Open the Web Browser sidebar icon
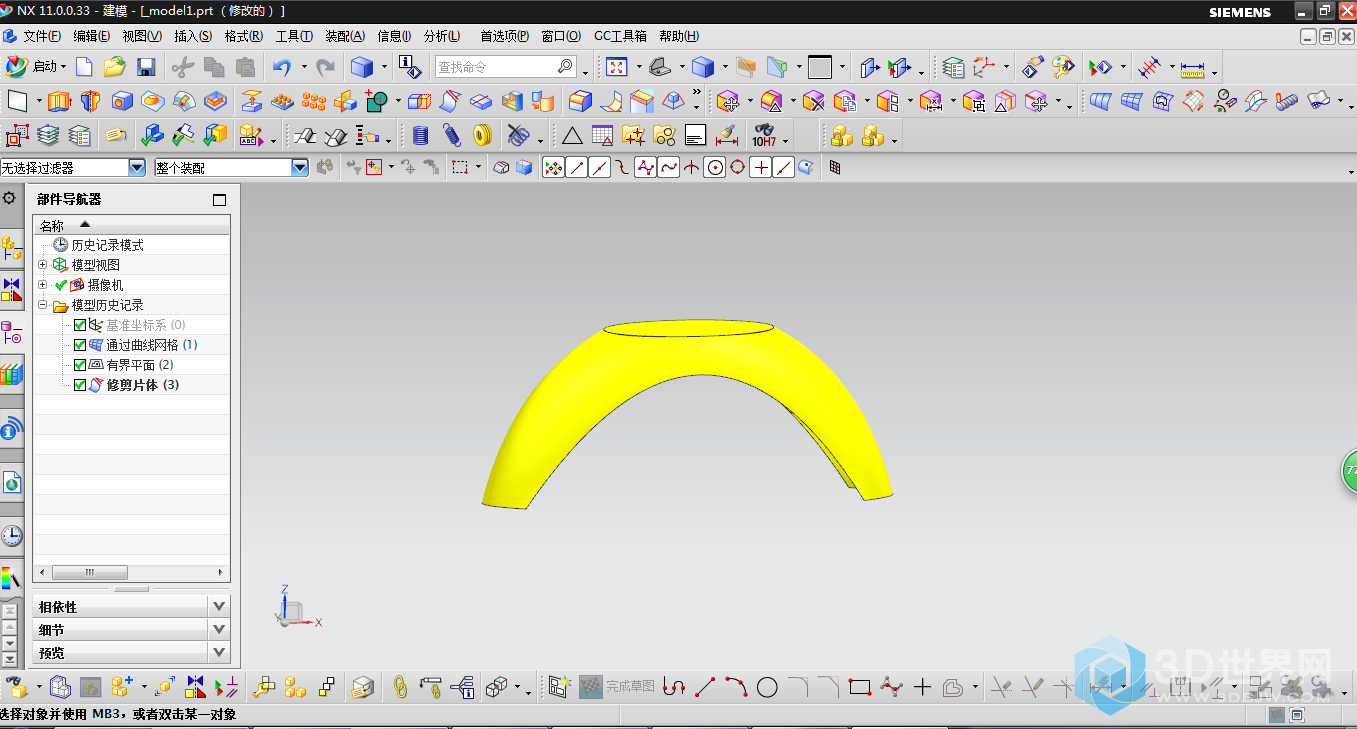This screenshot has height=729, width=1357. (11, 484)
